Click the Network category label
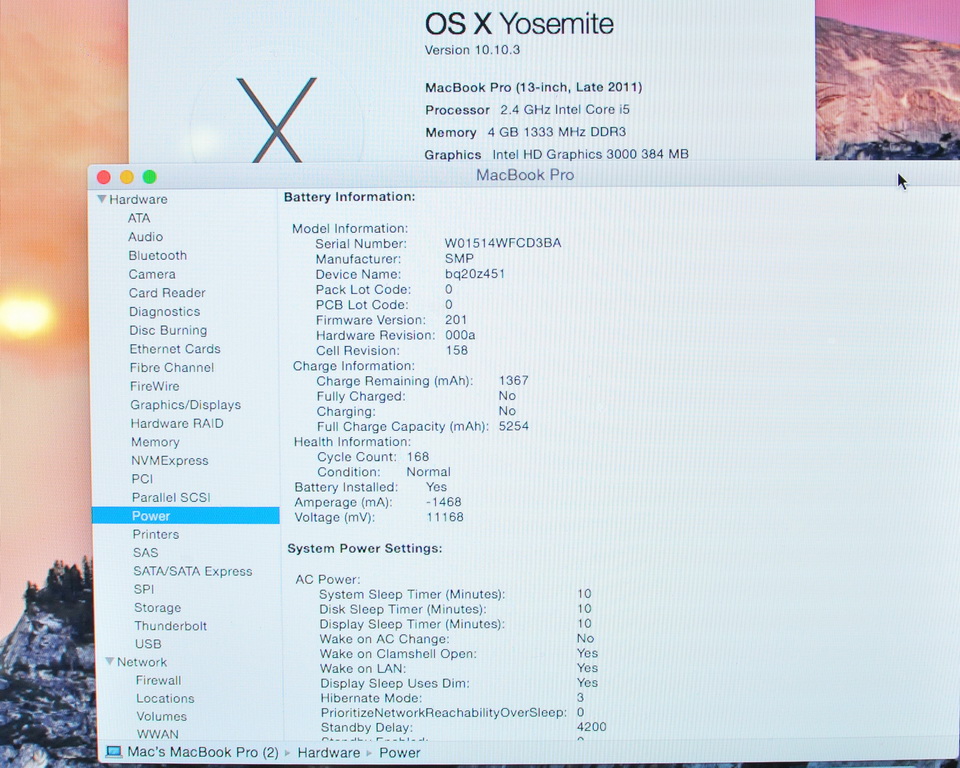Screen dimensions: 960x768 pyautogui.click(x=142, y=662)
